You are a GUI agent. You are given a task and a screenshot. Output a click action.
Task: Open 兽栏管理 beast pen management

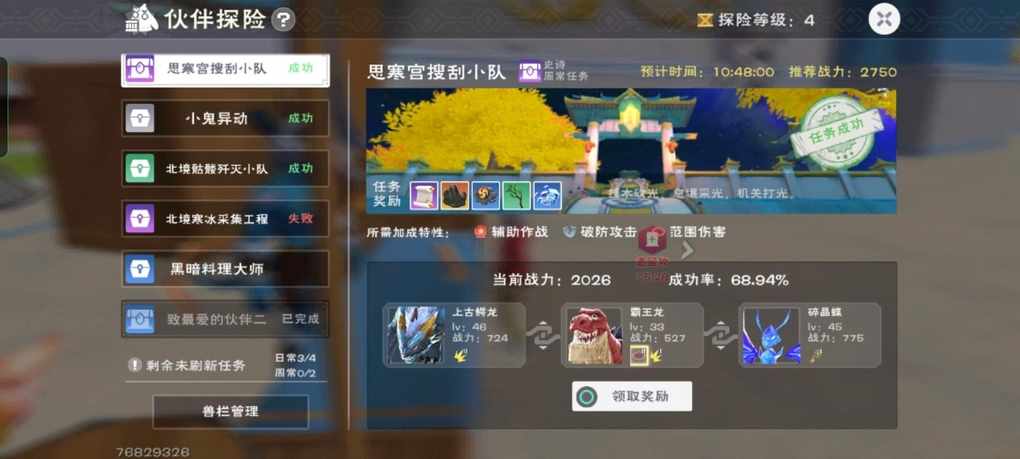click(x=230, y=412)
